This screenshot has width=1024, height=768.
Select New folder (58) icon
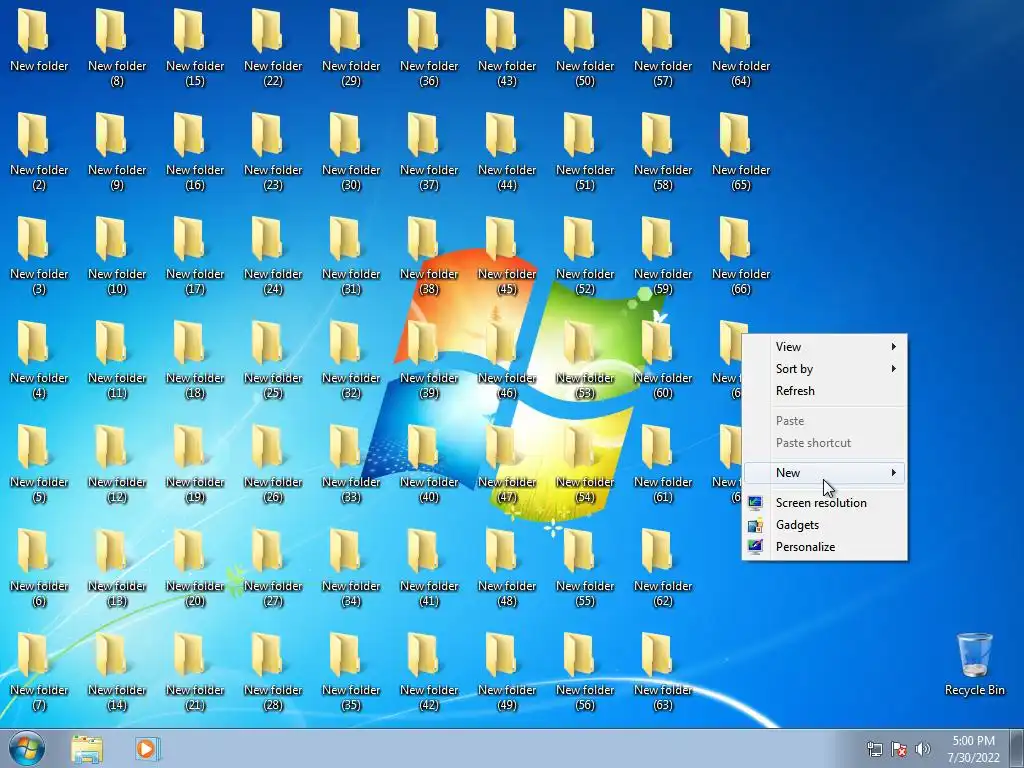tap(656, 135)
